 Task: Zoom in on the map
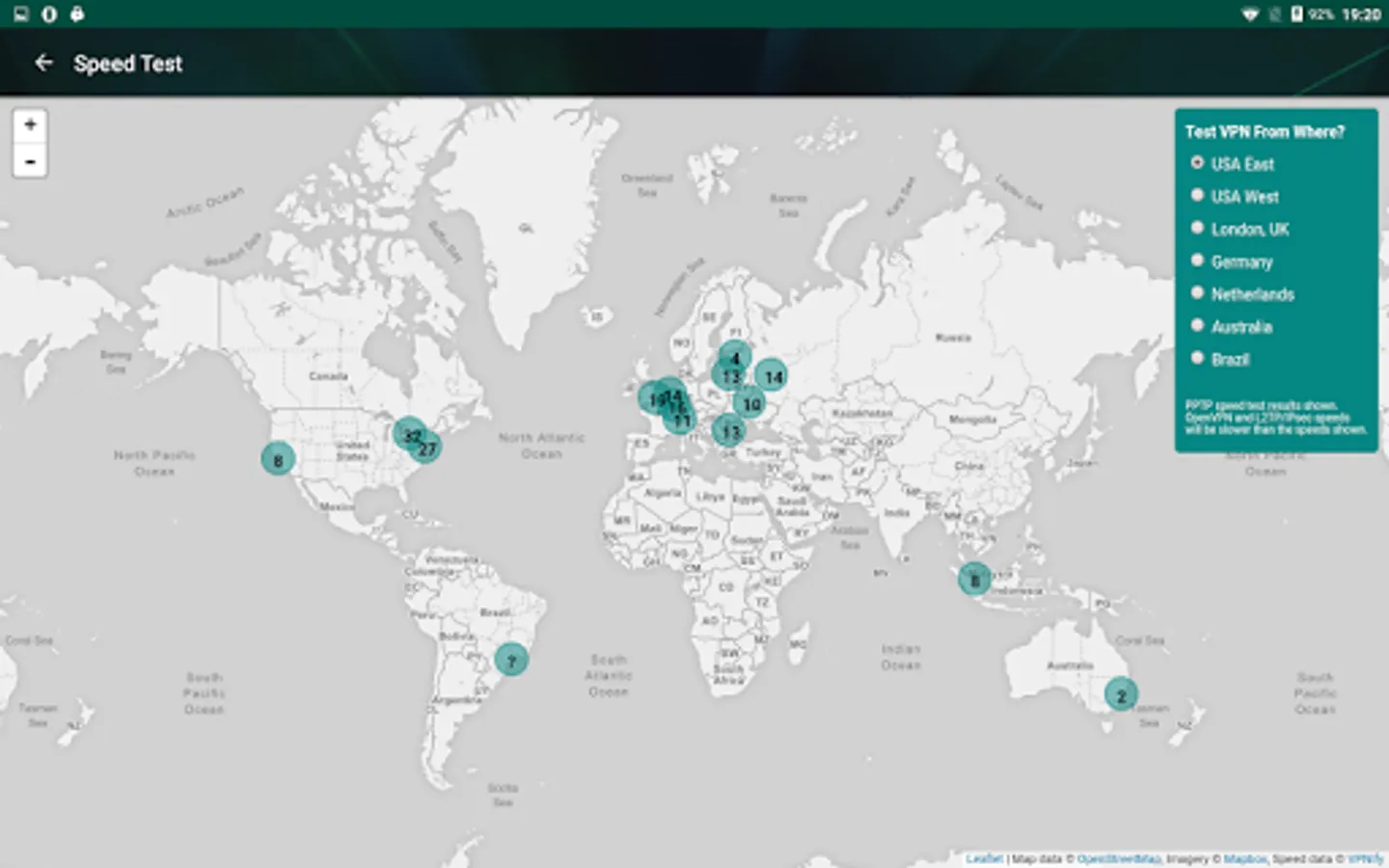(x=30, y=125)
